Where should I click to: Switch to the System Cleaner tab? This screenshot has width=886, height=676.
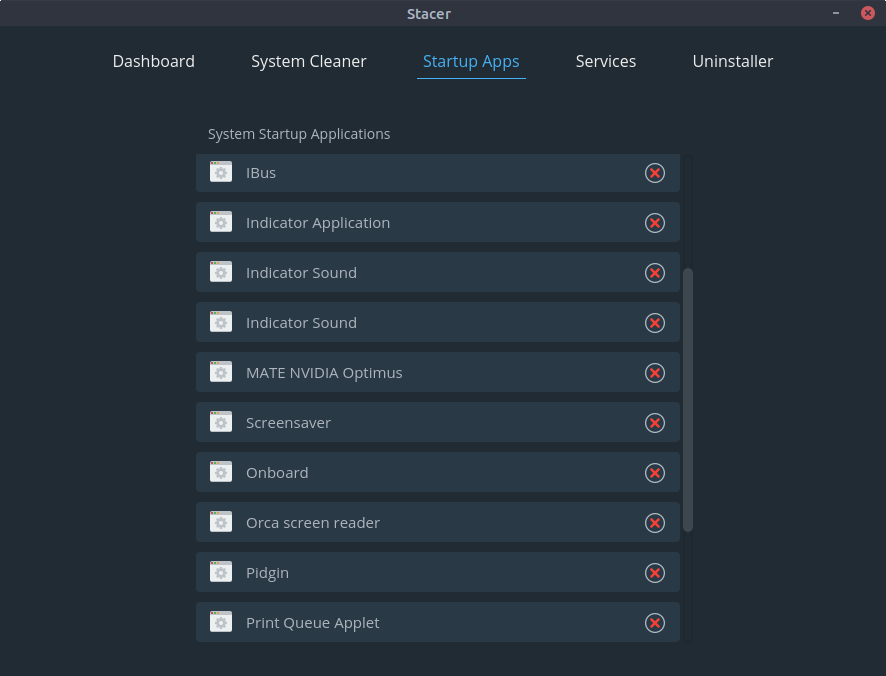click(x=308, y=61)
